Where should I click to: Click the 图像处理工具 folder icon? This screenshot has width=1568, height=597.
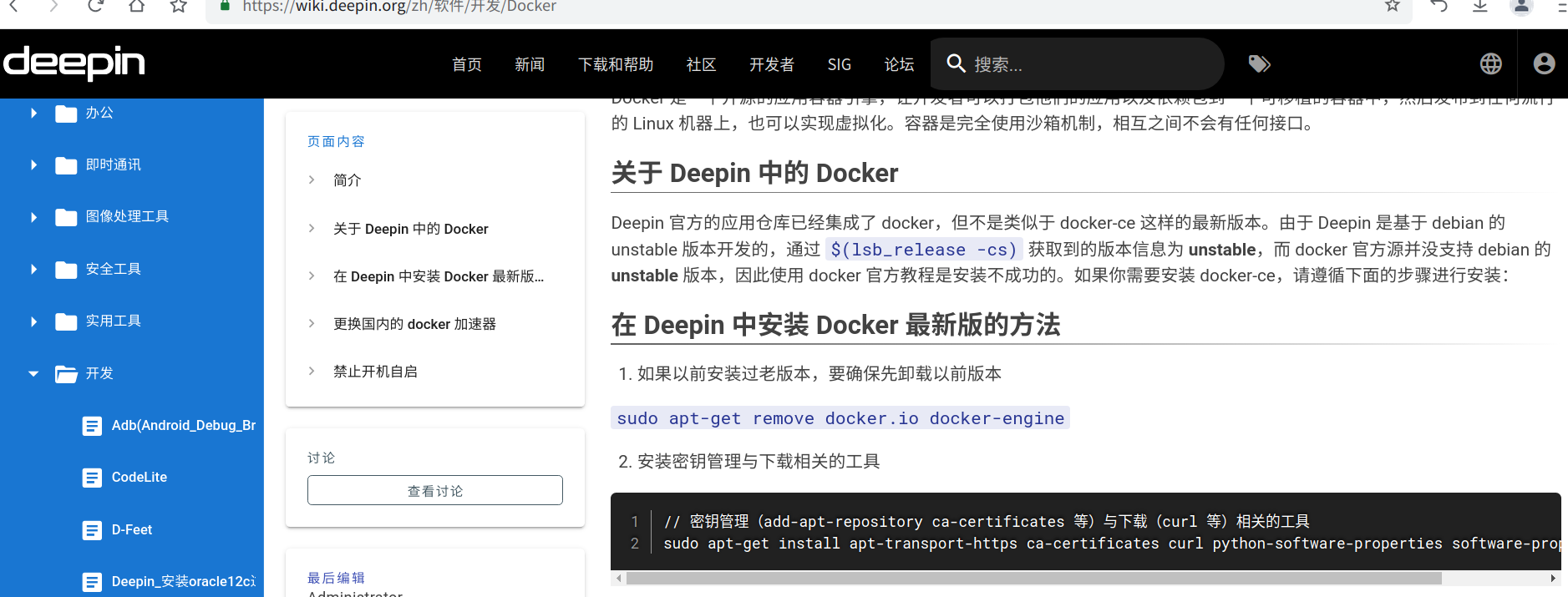pos(66,217)
